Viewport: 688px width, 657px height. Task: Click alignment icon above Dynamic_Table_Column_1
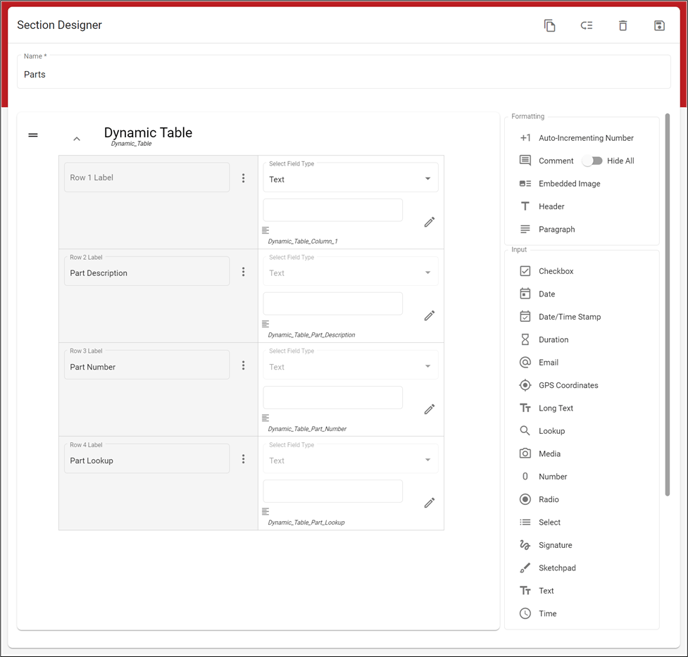[265, 230]
